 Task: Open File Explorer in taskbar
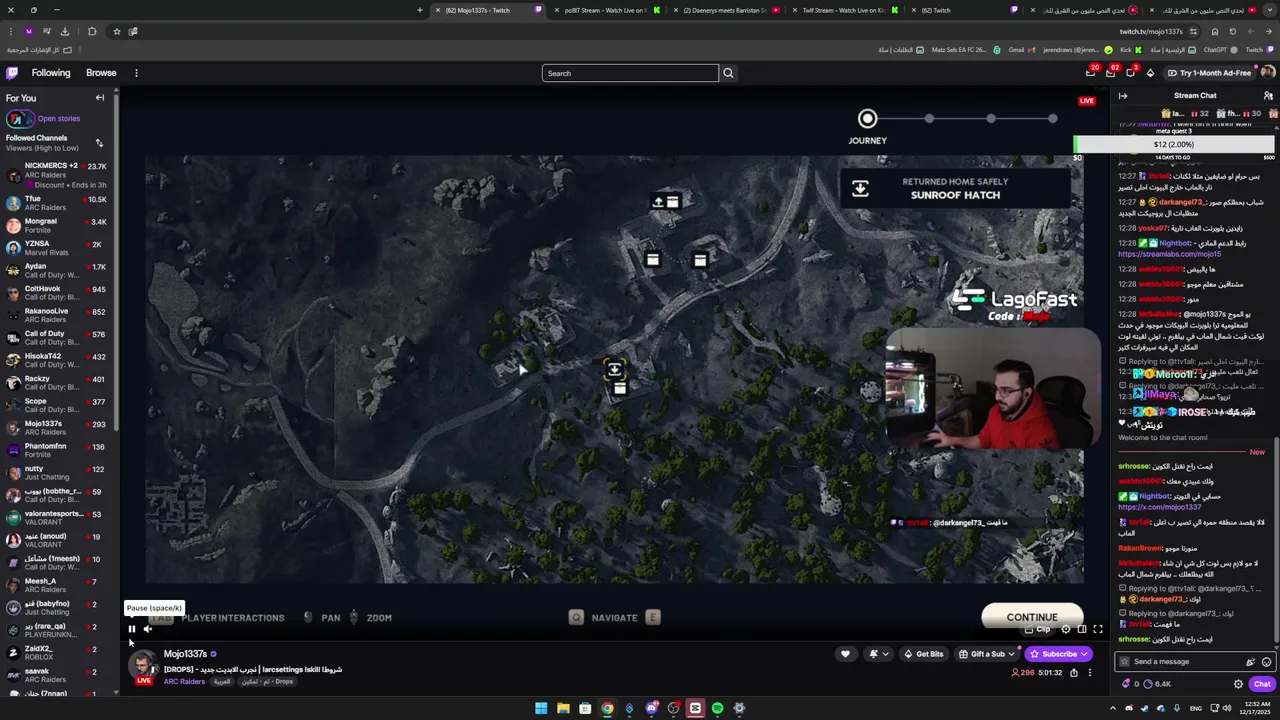563,708
